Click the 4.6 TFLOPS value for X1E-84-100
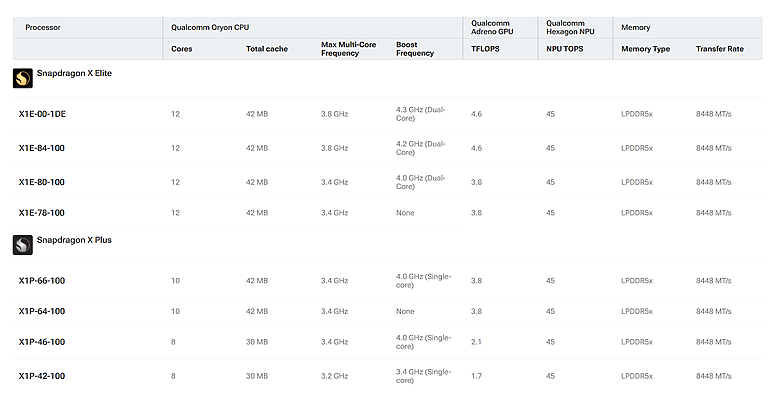 click(x=477, y=148)
